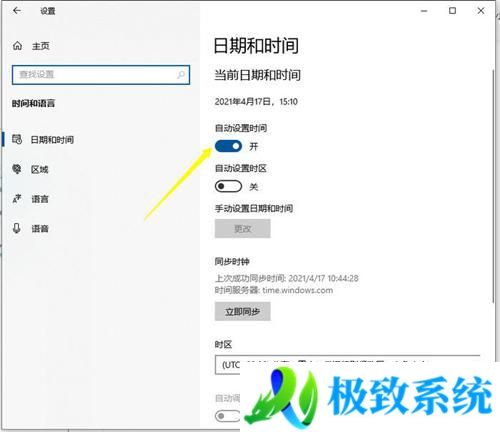
Task: Toggle the partially hidden bottom switch
Action: [x=227, y=416]
